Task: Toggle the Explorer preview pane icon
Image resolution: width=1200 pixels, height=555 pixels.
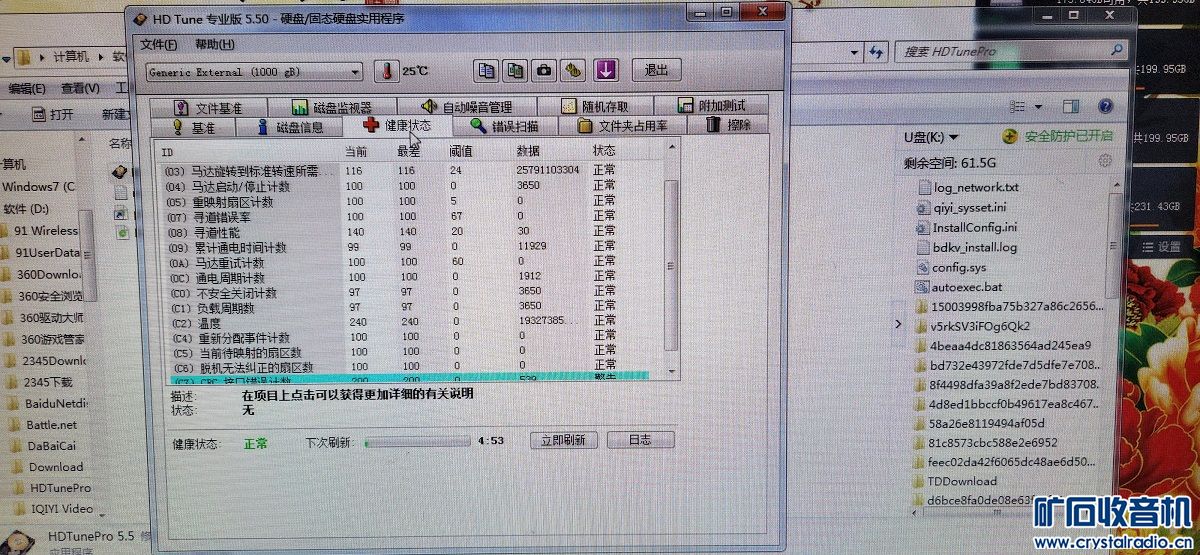Action: click(1071, 106)
